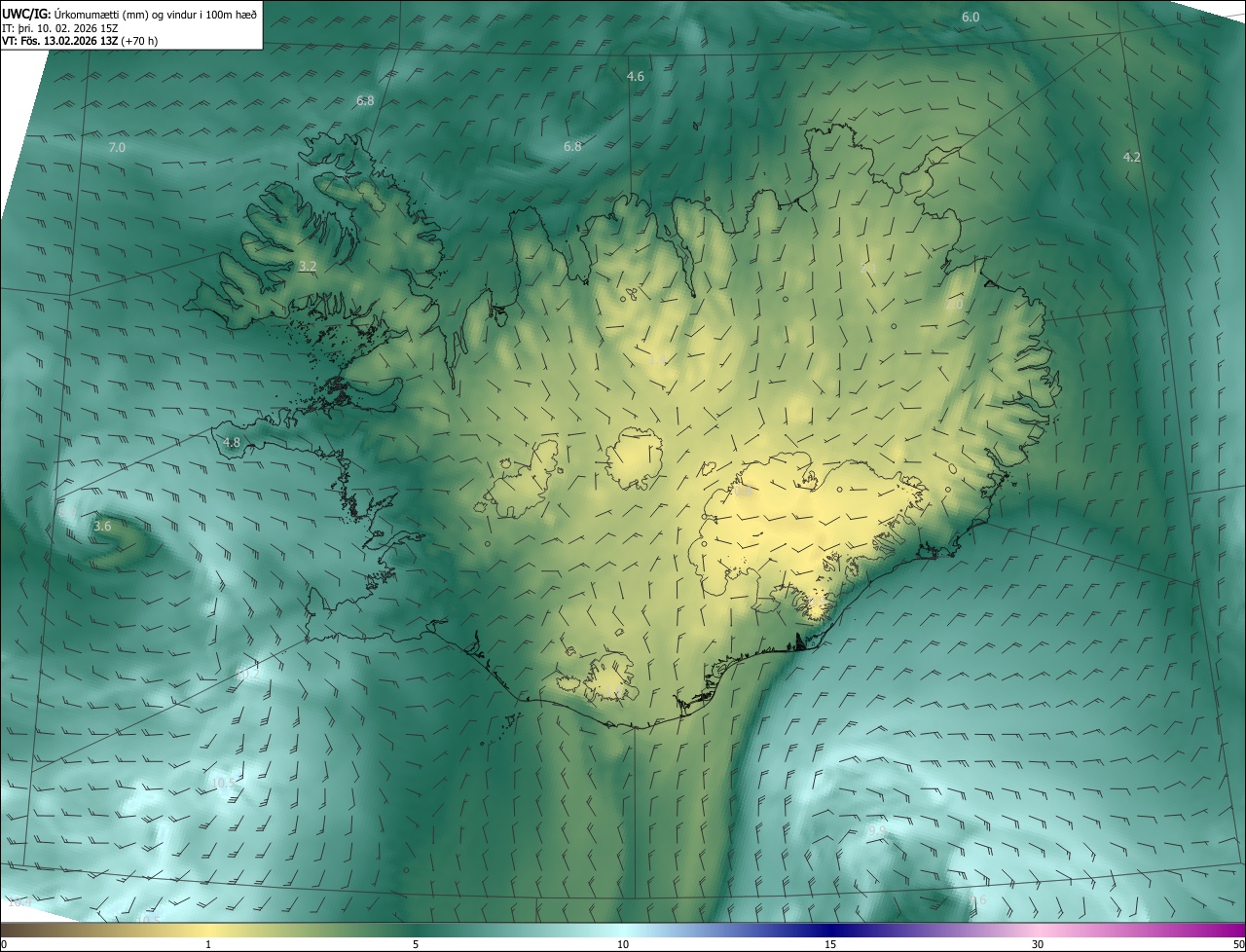Click the pale pink colorbar segment above 30

1038,930
